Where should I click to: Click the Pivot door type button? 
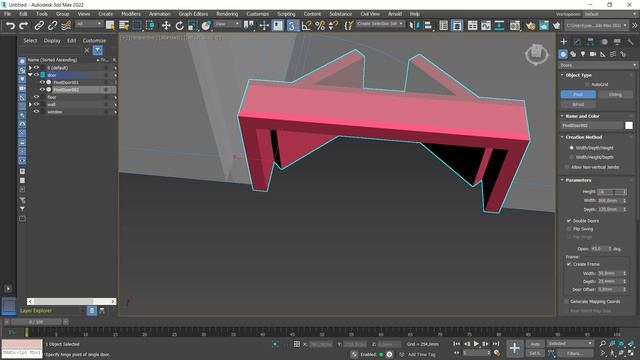tap(578, 94)
